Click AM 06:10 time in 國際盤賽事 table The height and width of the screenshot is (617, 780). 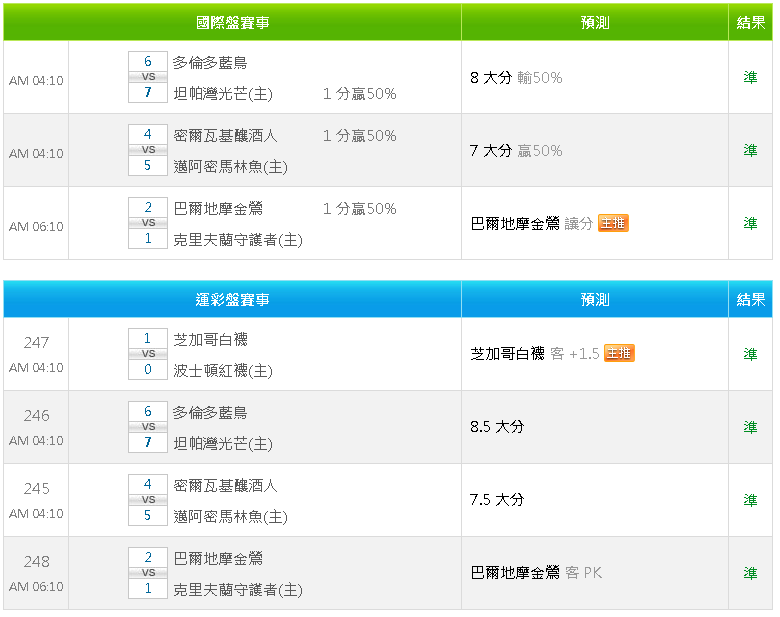(36, 226)
